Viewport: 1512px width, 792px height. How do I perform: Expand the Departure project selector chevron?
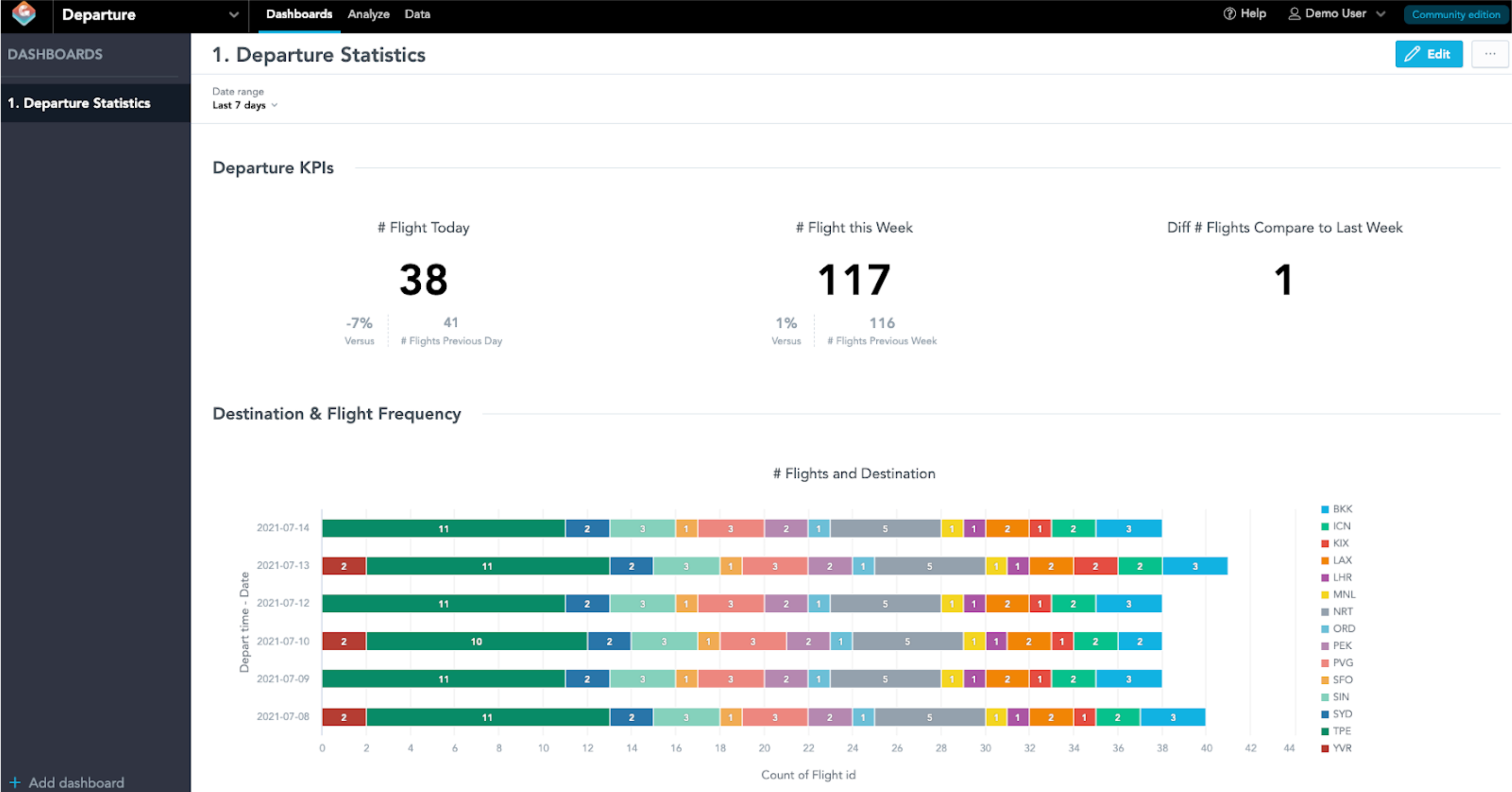point(234,15)
